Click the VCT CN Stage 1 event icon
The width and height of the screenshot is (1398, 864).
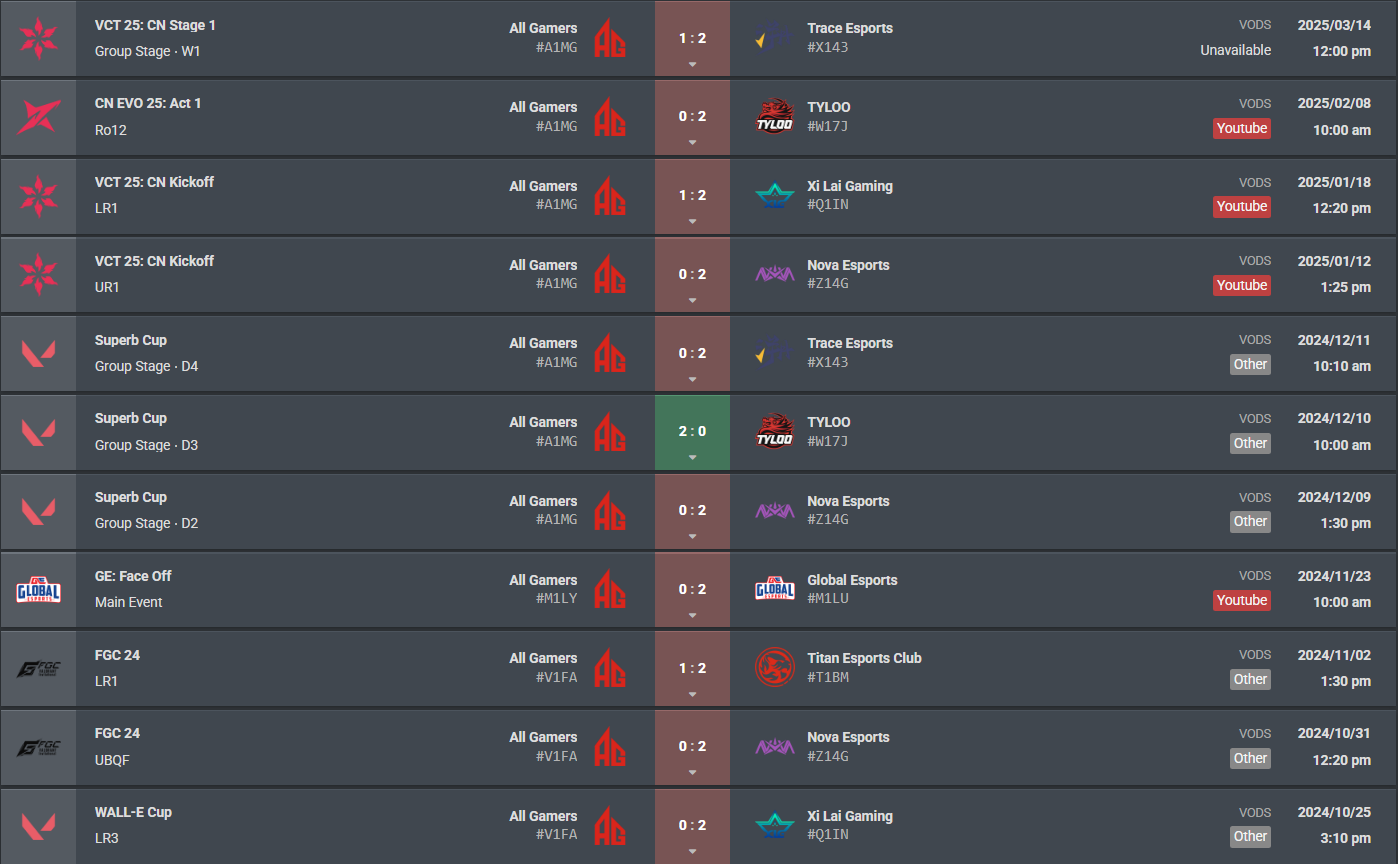tap(38, 39)
